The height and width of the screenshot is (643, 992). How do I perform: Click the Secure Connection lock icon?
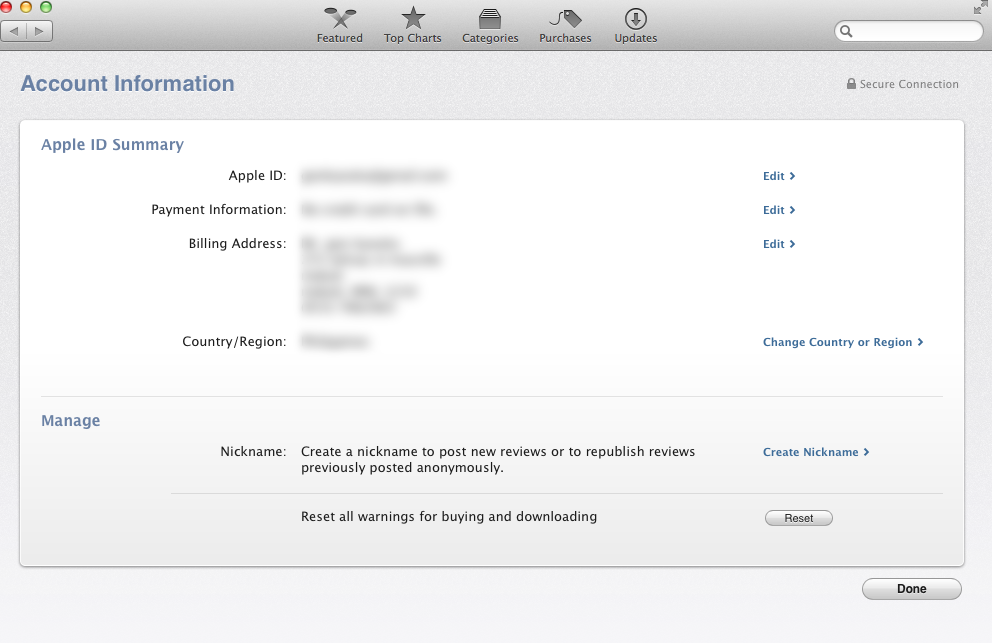point(851,84)
